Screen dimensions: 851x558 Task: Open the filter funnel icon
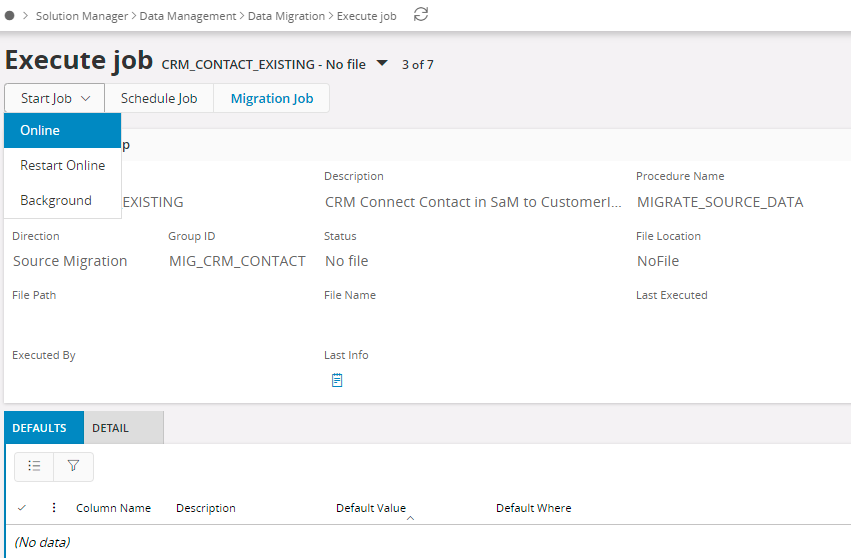click(x=73, y=466)
